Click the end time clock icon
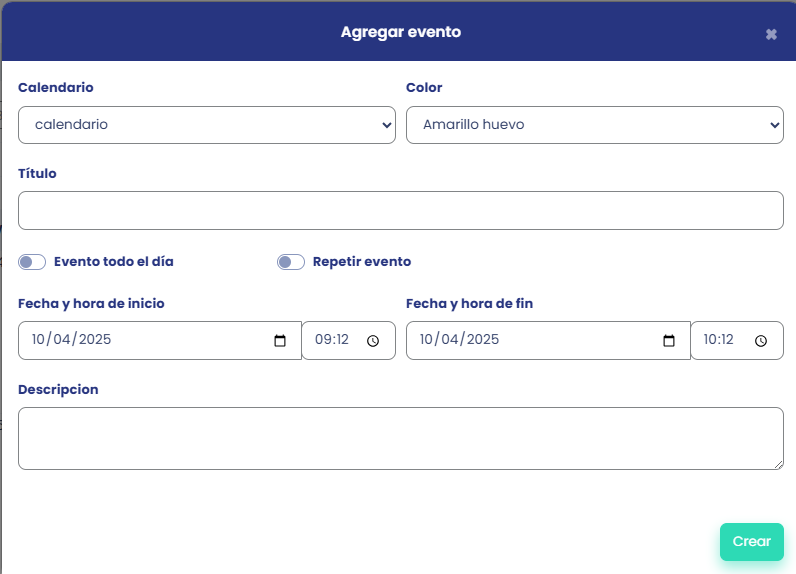 (x=761, y=340)
